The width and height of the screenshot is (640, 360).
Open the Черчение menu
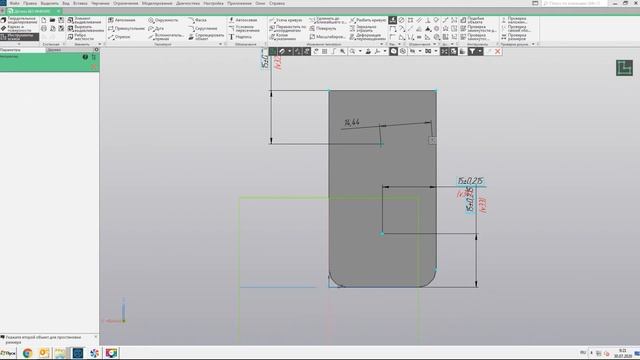[100, 3]
